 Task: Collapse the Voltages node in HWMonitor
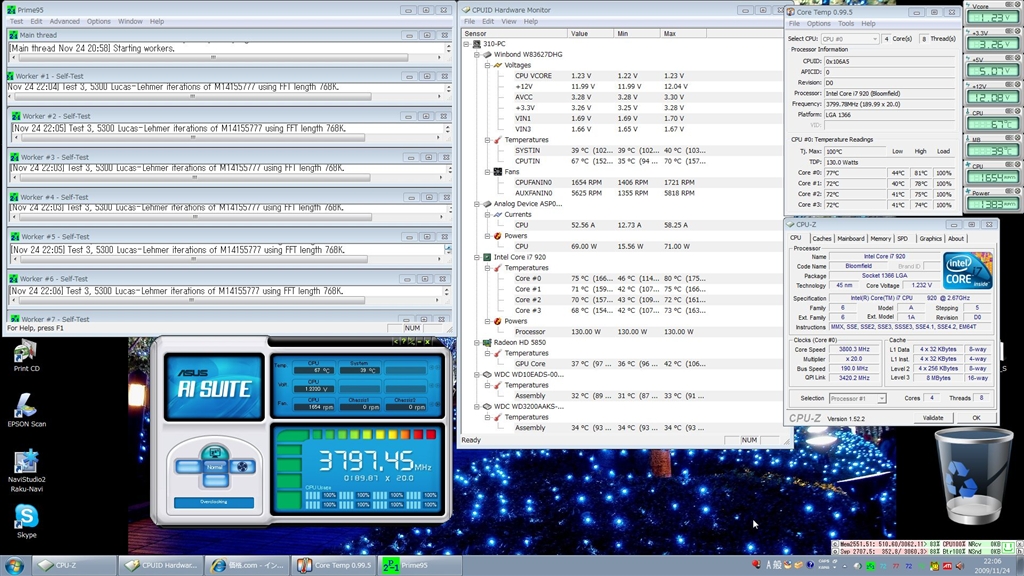pyautogui.click(x=487, y=65)
